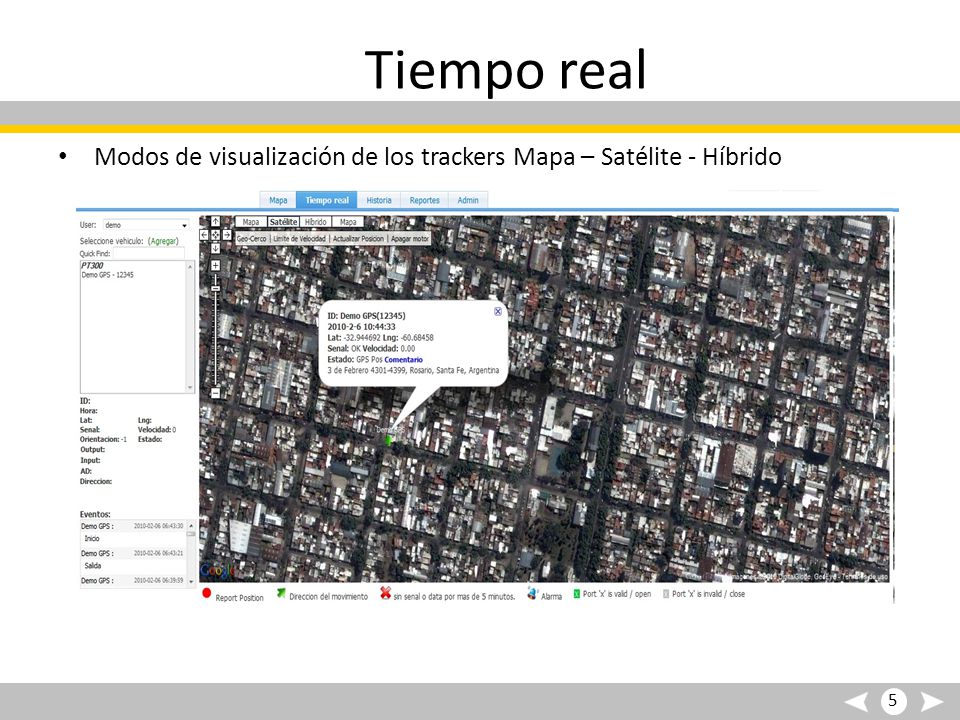Screen dimensions: 960x720
Task: Close the Demo GPS info balloon
Action: 498,312
